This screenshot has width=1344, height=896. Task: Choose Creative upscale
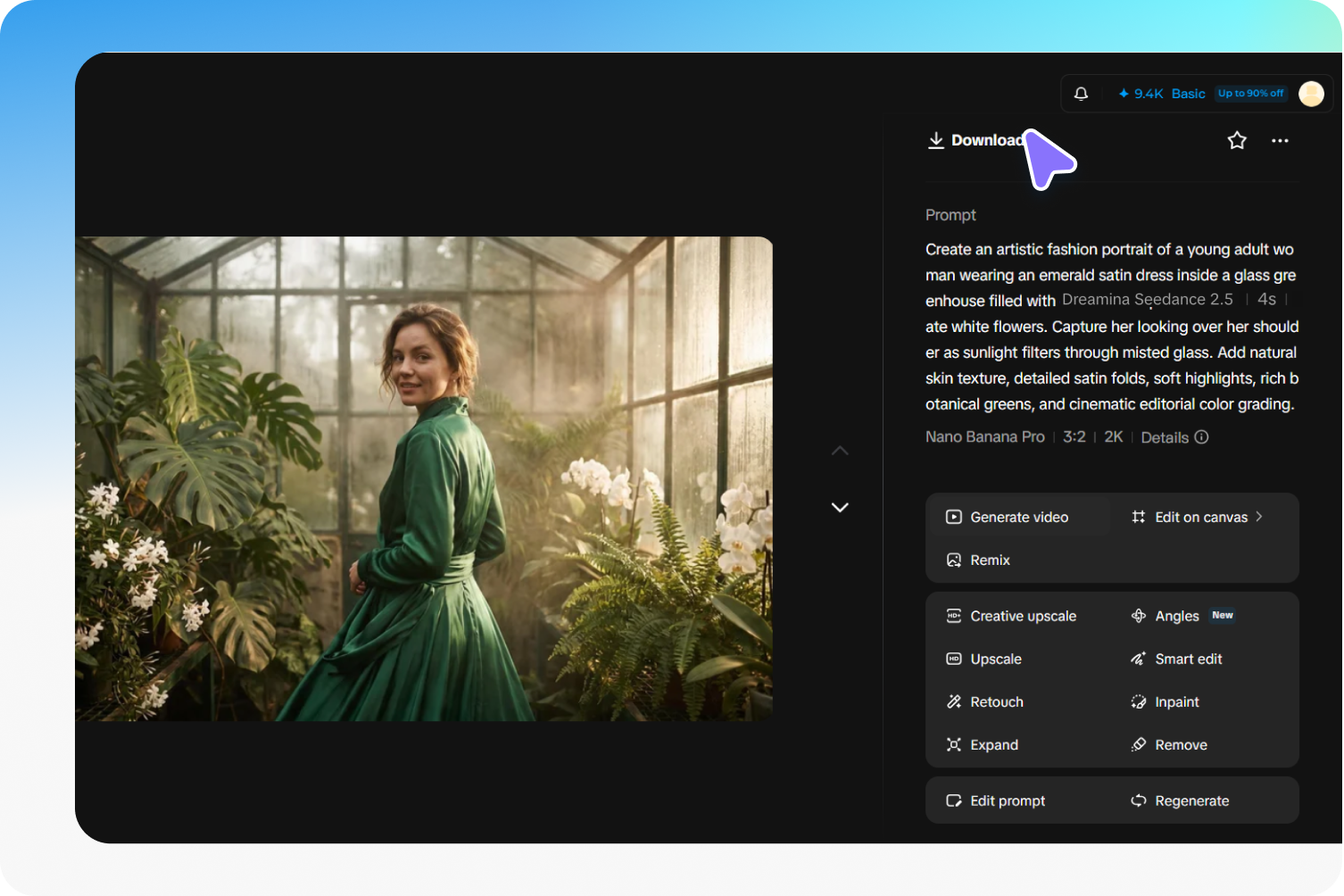[1011, 616]
